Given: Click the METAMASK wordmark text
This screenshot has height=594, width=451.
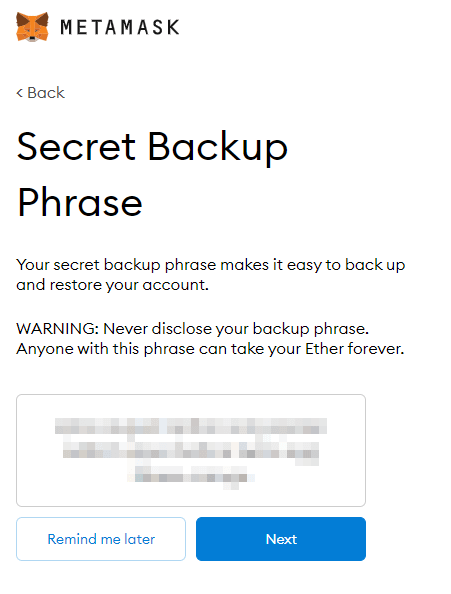Looking at the screenshot, I should pos(120,27).
